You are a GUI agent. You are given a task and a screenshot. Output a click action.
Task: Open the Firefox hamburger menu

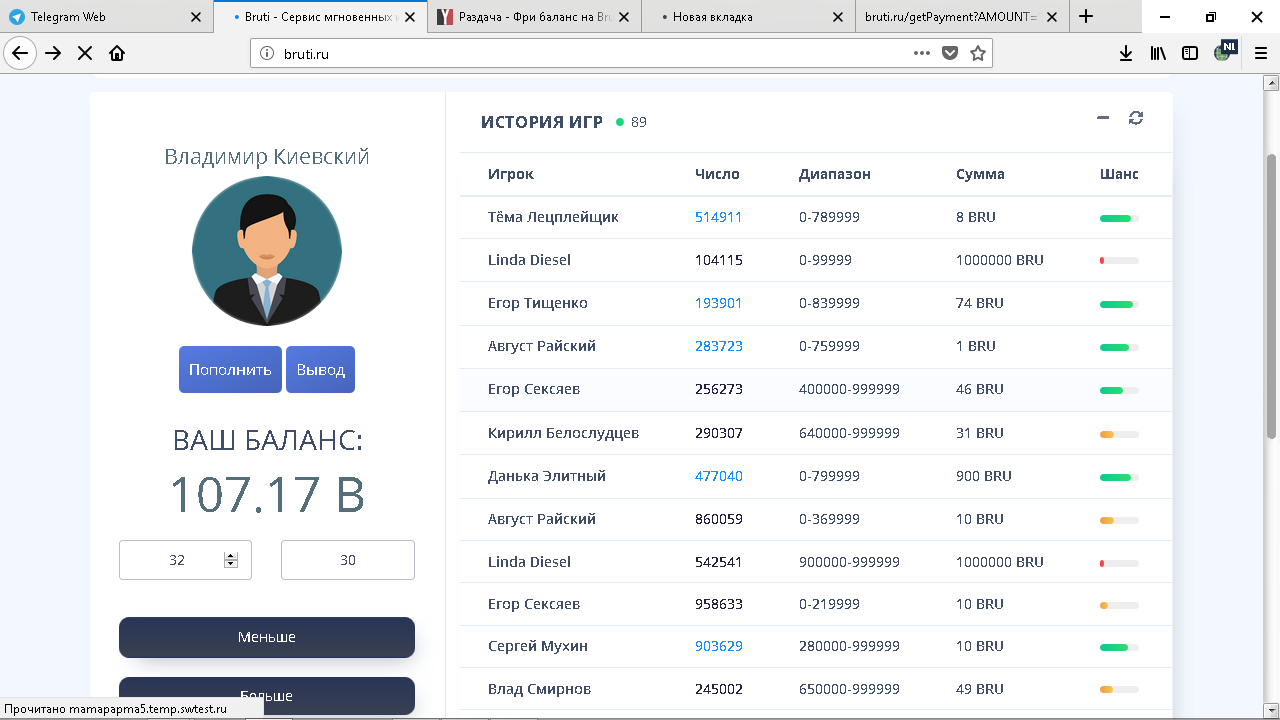(x=1261, y=54)
